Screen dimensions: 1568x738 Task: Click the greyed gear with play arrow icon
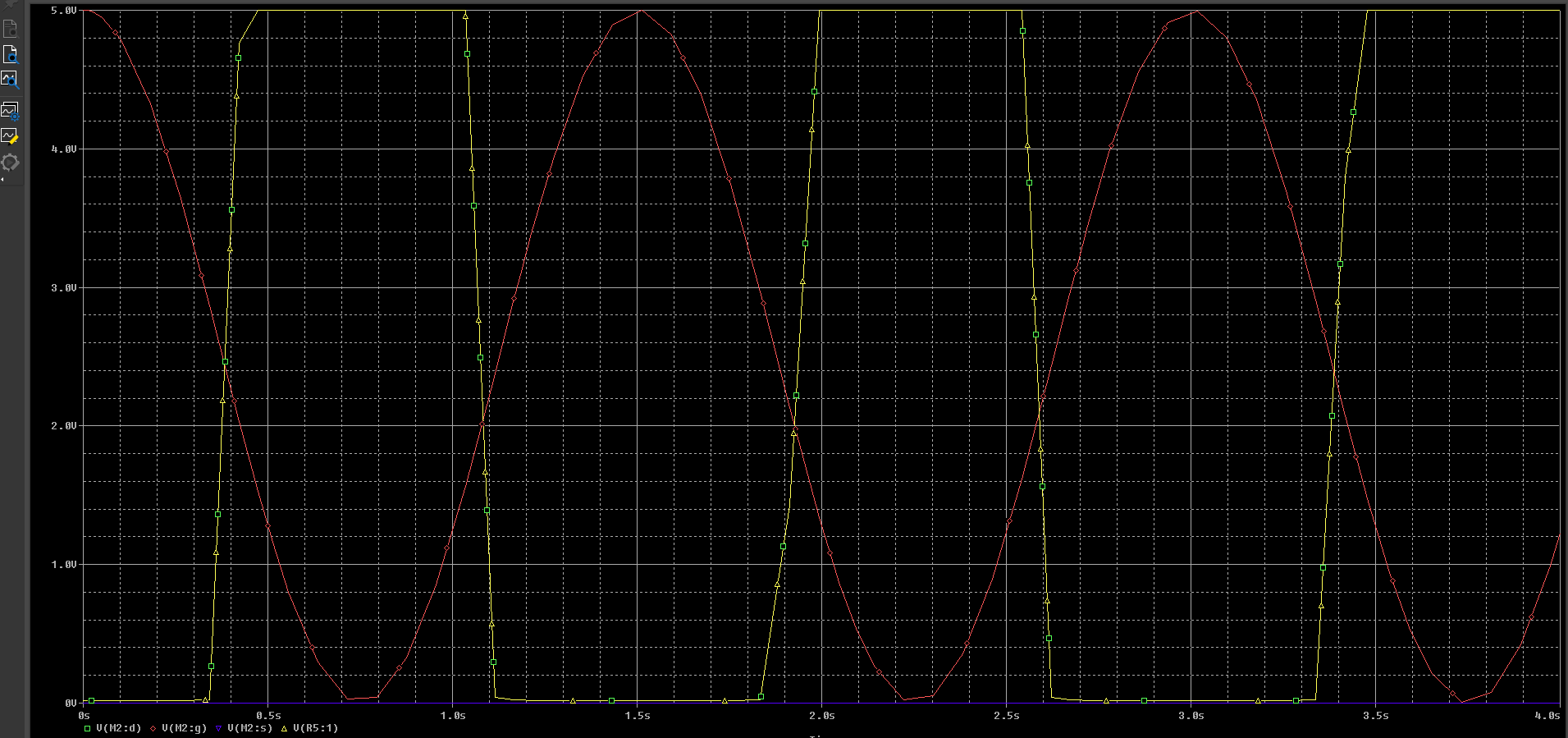[x=10, y=162]
